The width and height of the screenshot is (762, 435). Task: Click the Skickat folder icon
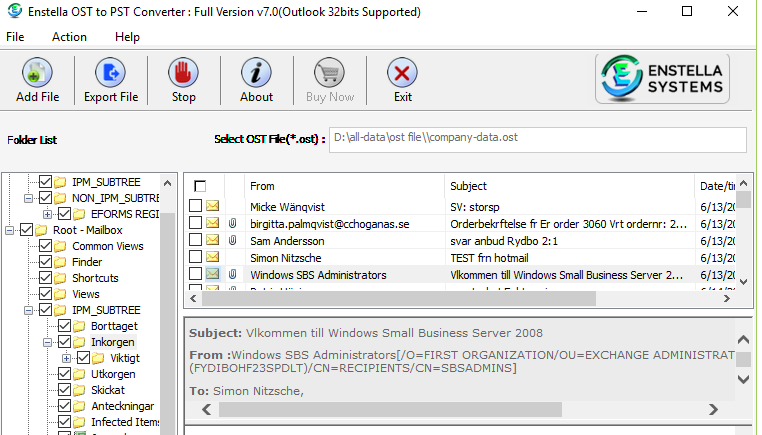point(79,390)
